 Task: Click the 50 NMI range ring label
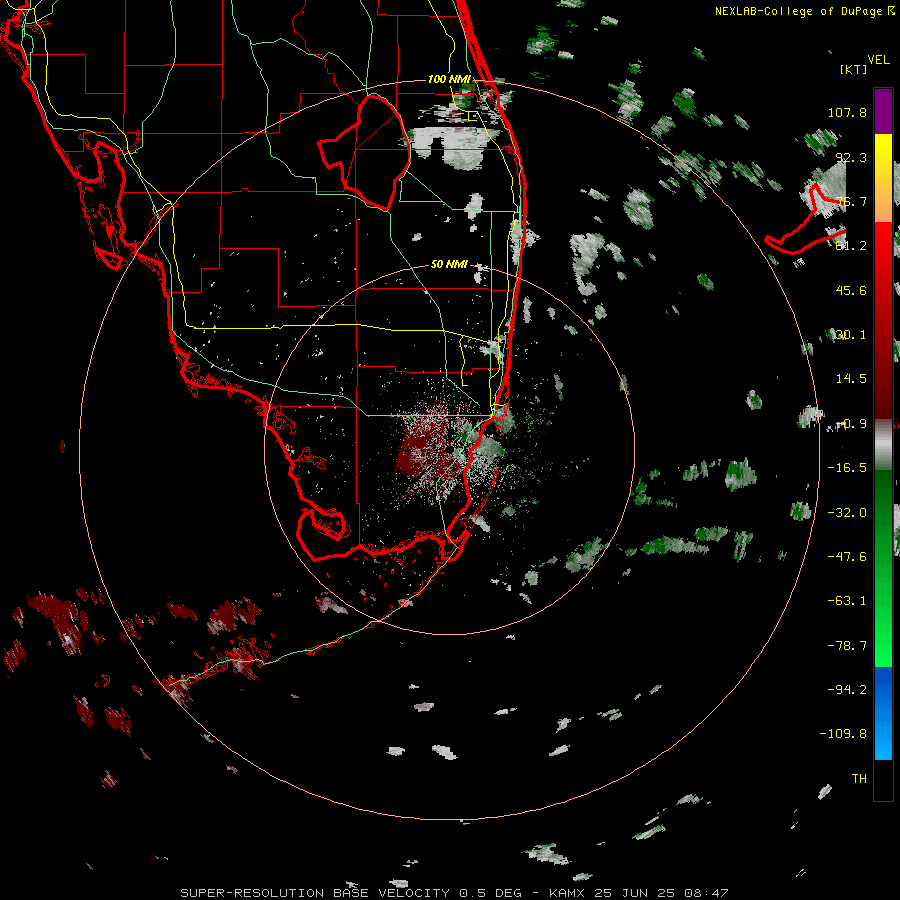coord(449,264)
